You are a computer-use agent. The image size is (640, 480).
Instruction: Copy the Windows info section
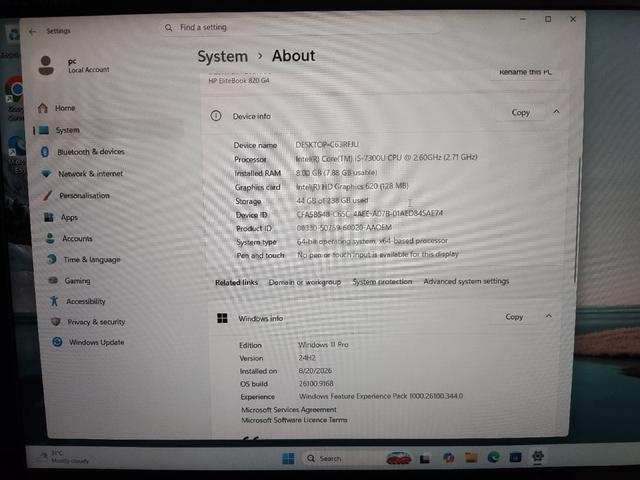pyautogui.click(x=514, y=317)
